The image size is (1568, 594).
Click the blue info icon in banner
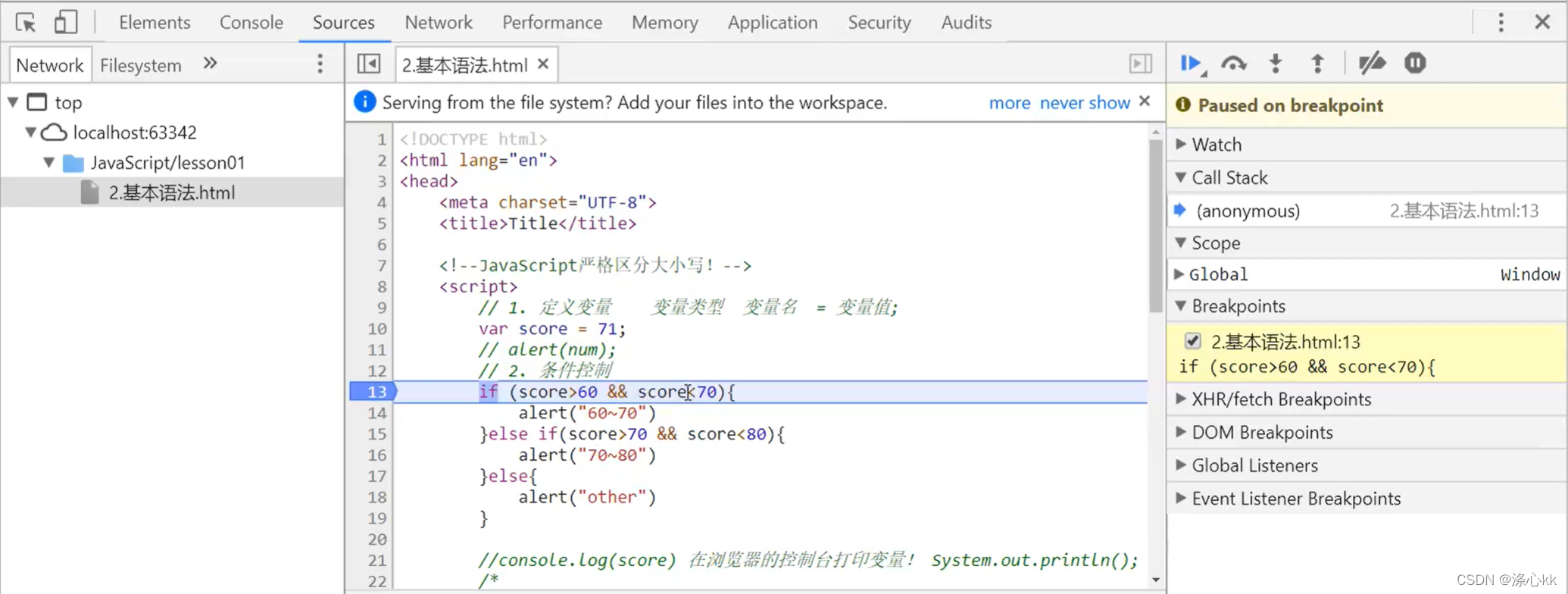(x=364, y=102)
